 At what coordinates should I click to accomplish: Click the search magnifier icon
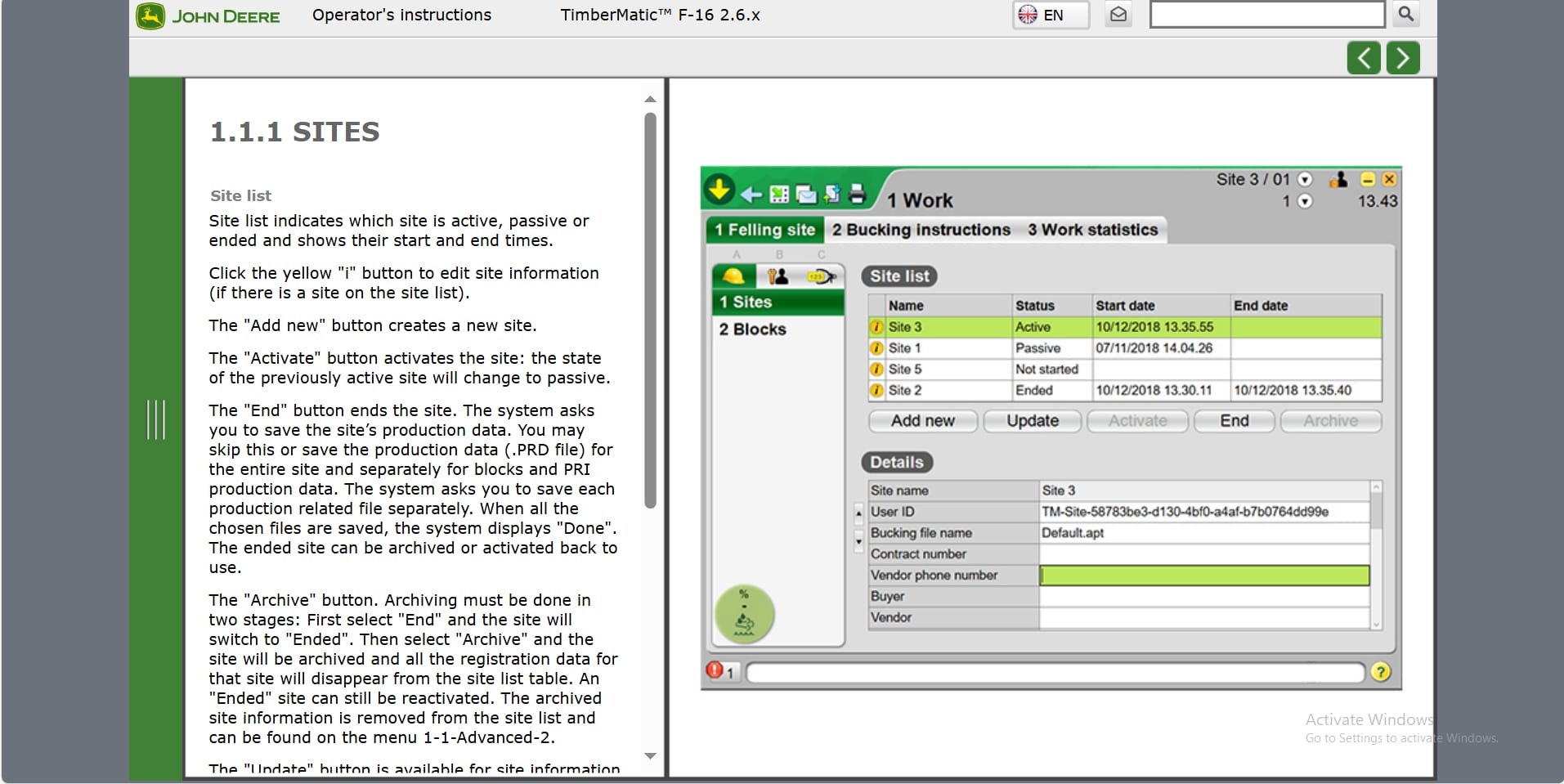tap(1405, 14)
